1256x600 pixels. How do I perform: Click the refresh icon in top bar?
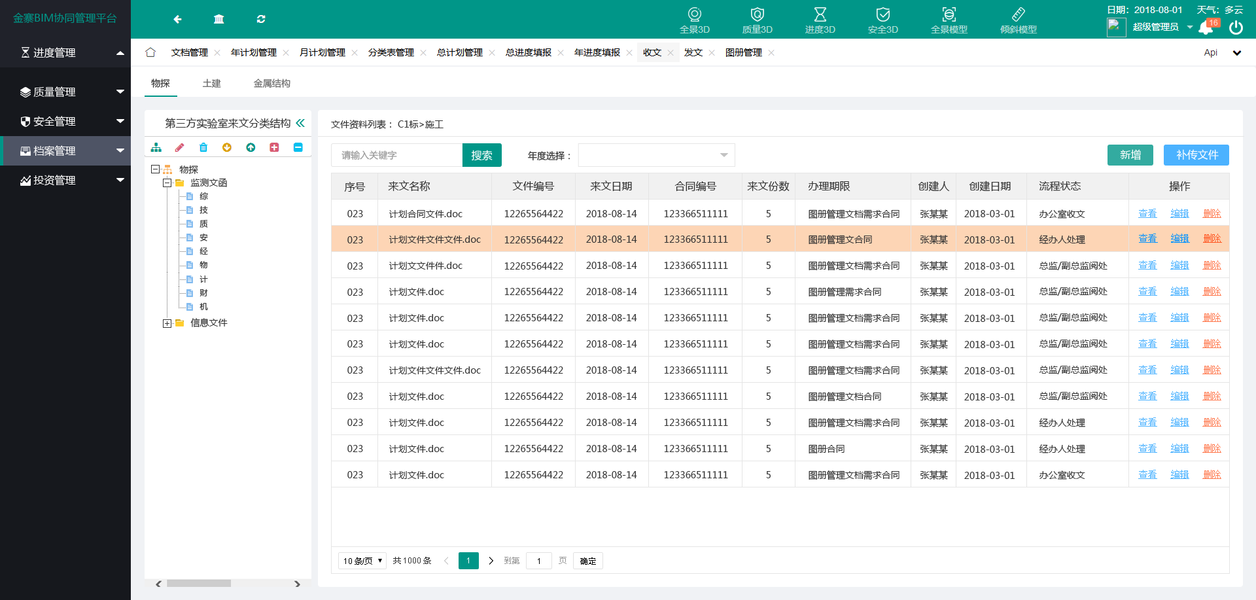click(x=261, y=19)
